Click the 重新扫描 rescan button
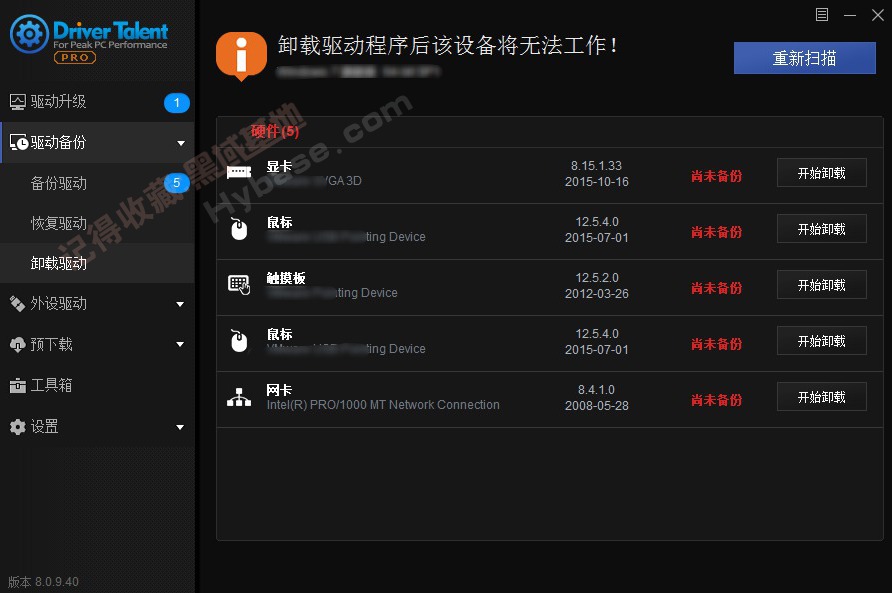Image resolution: width=892 pixels, height=593 pixels. (804, 58)
